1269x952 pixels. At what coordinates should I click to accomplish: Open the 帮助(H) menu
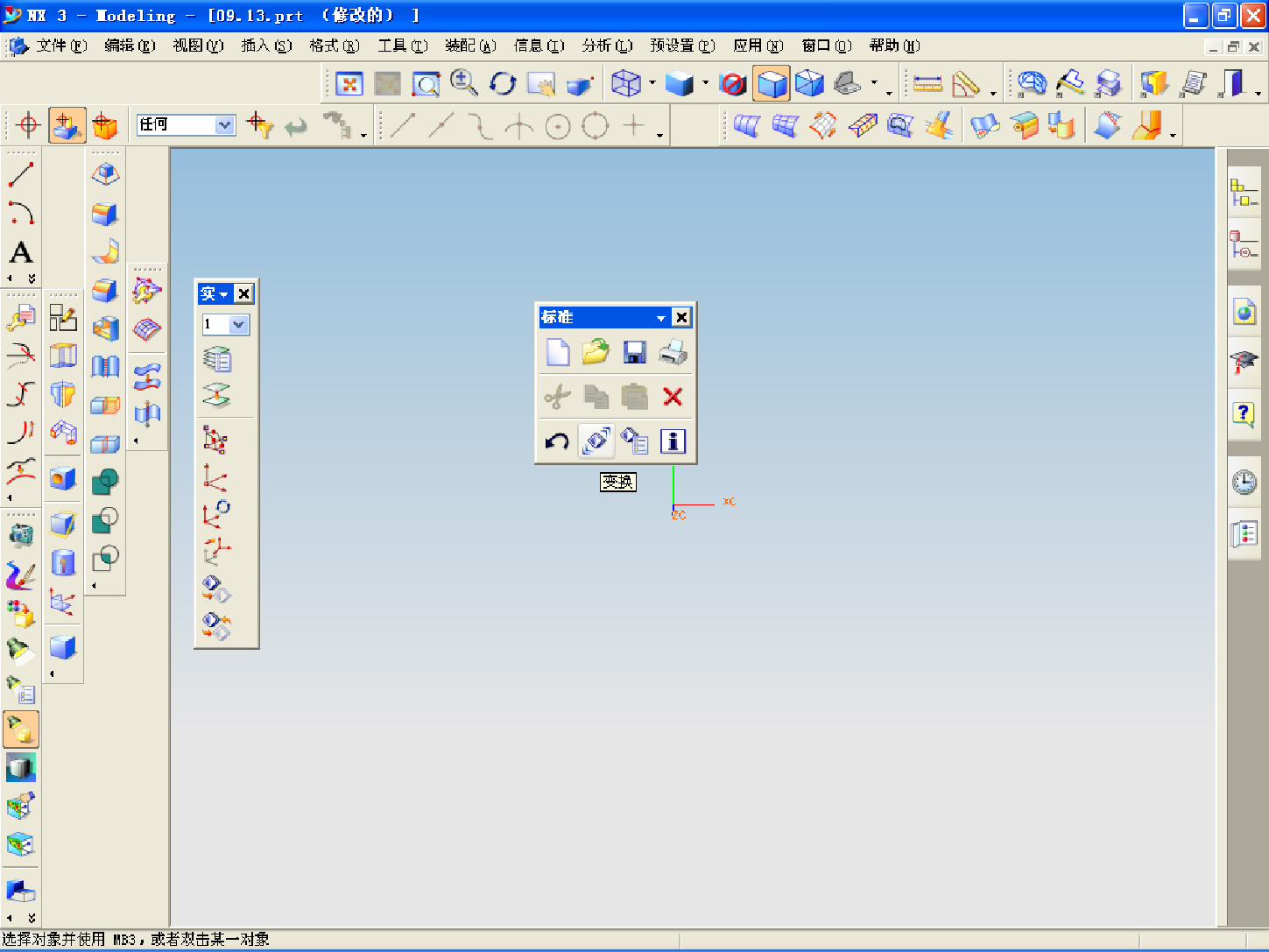point(894,46)
